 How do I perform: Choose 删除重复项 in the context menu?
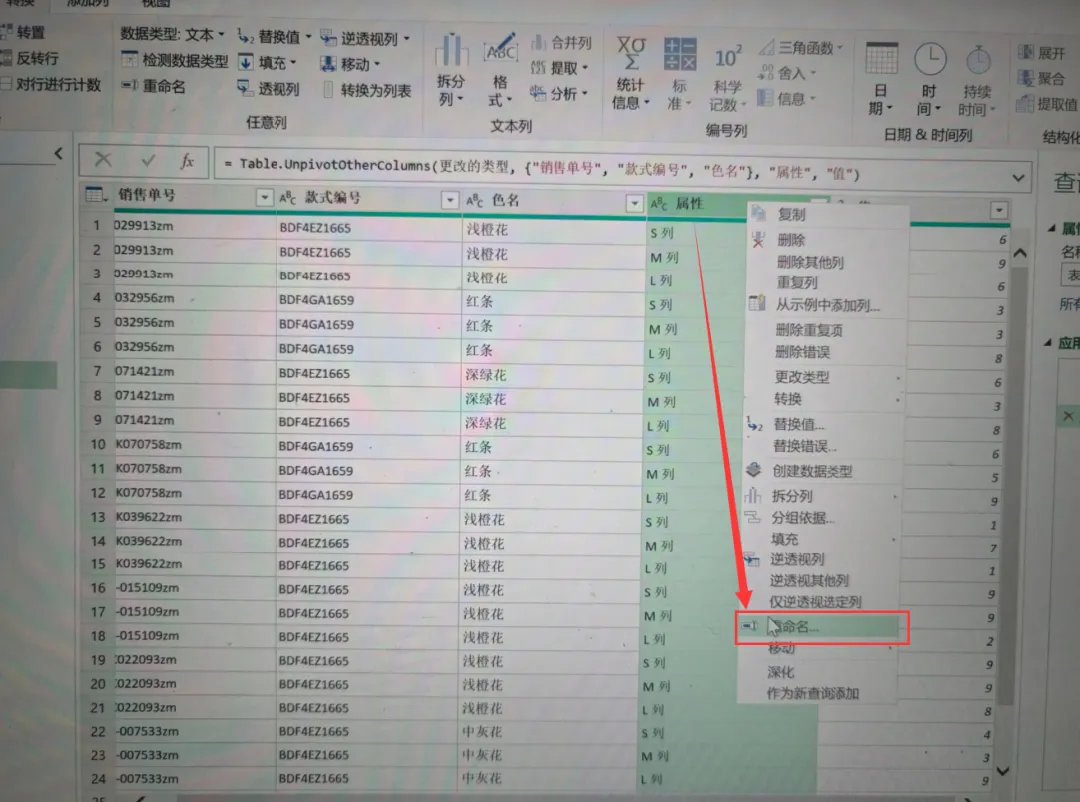tap(809, 330)
